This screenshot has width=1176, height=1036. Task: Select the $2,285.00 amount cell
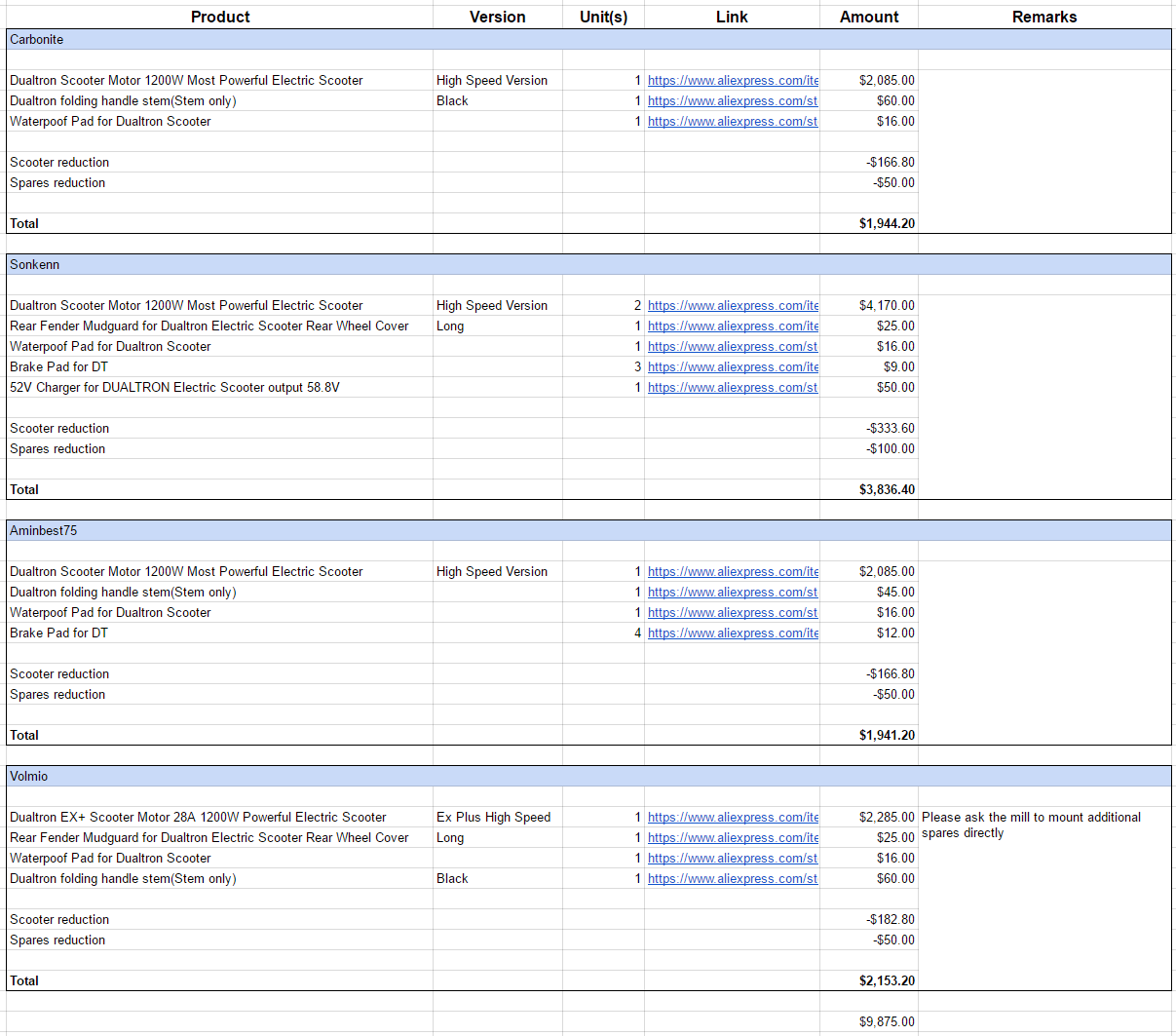(x=869, y=817)
